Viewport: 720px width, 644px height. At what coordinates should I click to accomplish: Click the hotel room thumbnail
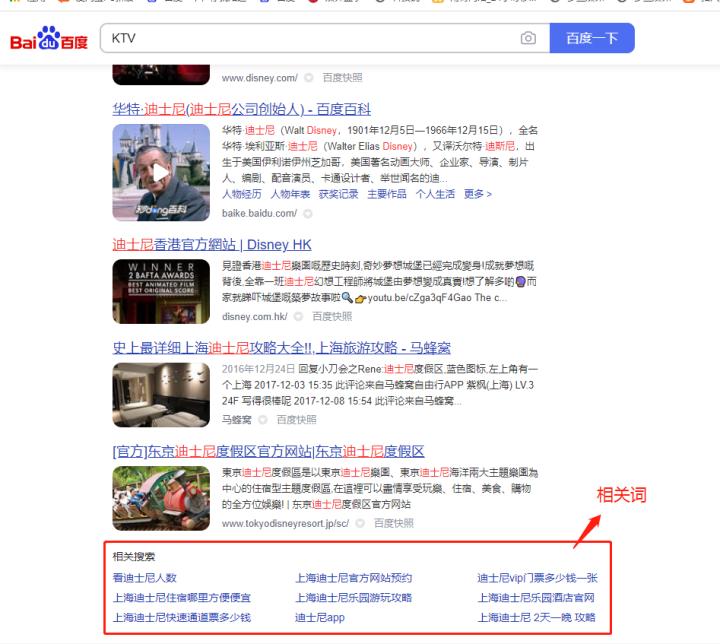161,395
